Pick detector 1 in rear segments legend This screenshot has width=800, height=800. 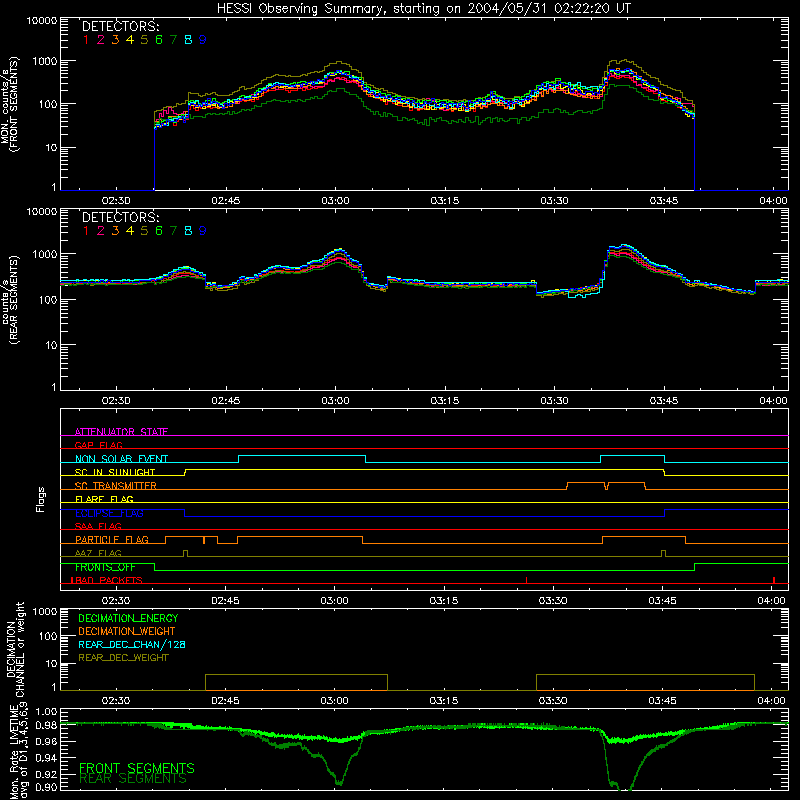pos(86,231)
